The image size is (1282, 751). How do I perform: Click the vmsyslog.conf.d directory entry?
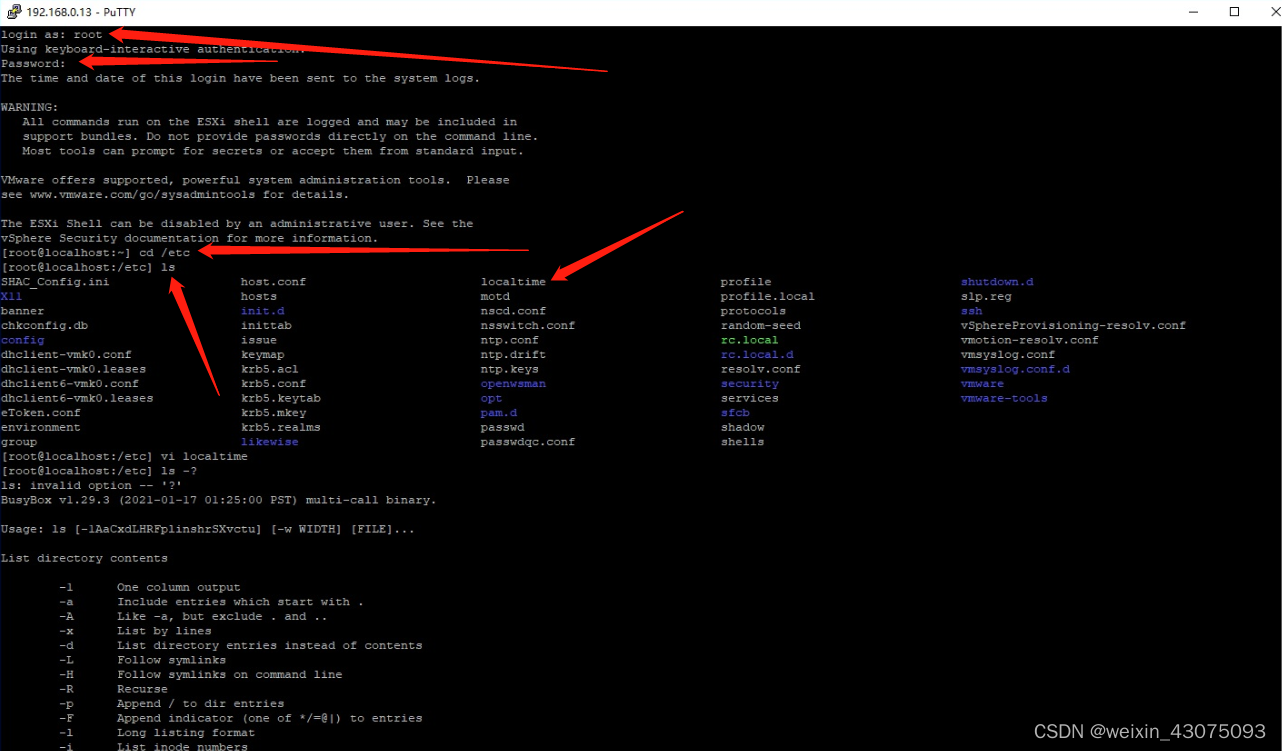pyautogui.click(x=1015, y=369)
